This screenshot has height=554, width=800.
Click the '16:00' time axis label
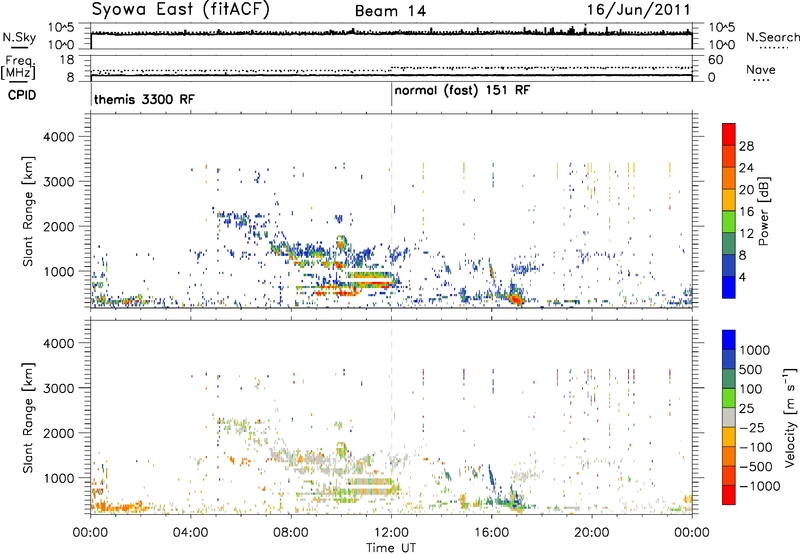(x=491, y=533)
